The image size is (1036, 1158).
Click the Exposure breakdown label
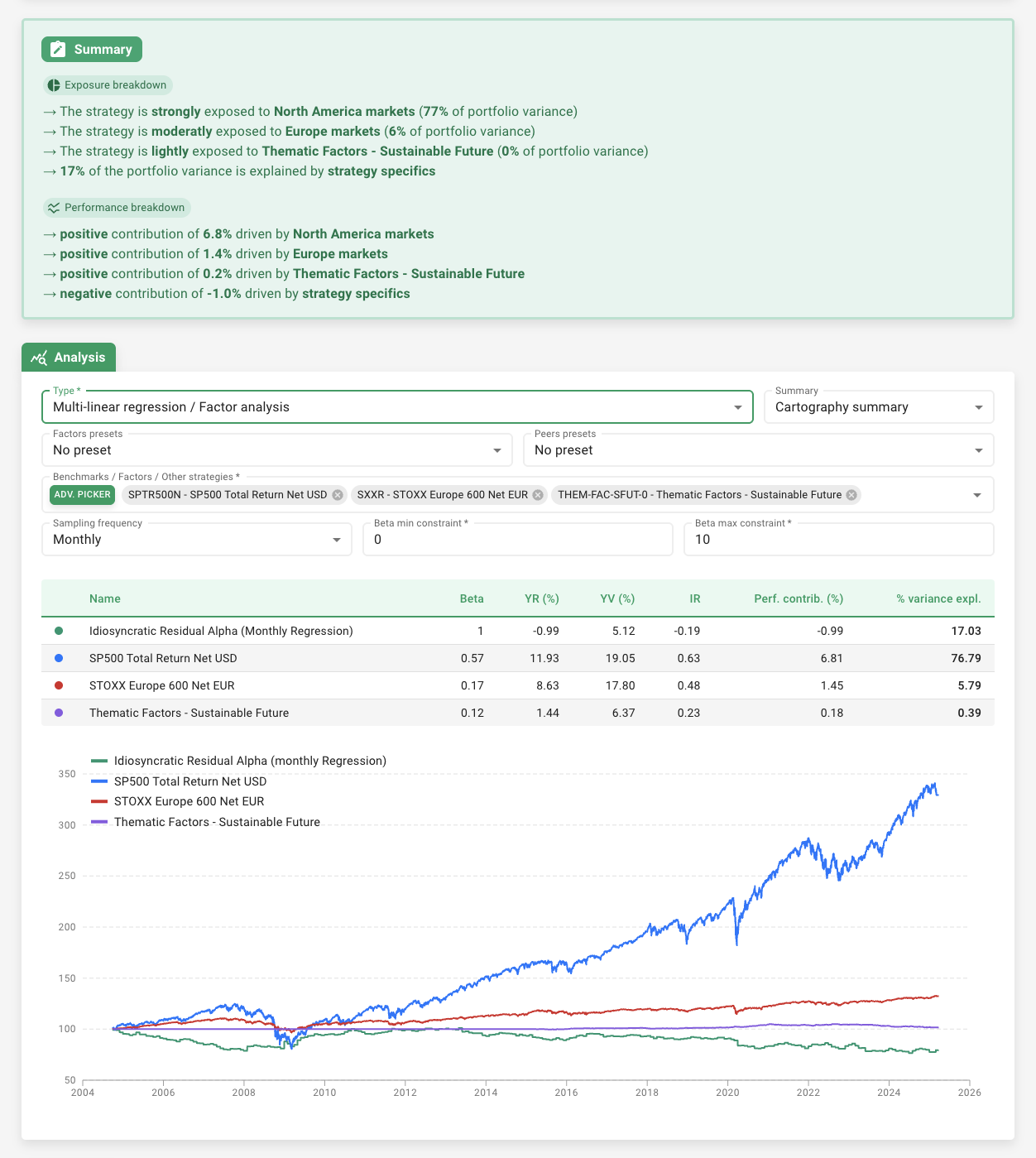pos(115,85)
